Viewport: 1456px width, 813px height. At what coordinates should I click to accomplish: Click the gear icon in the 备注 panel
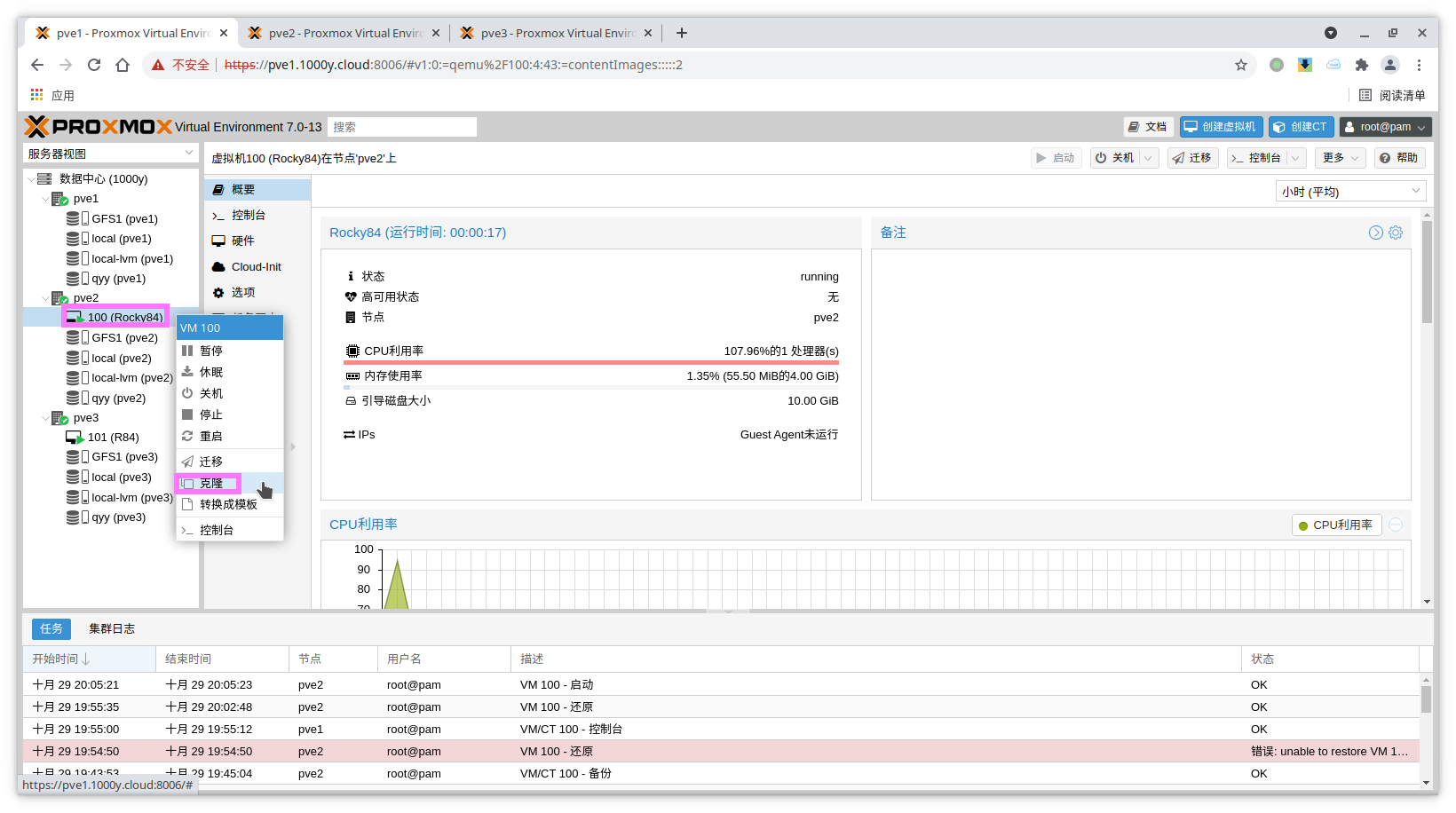click(1396, 233)
